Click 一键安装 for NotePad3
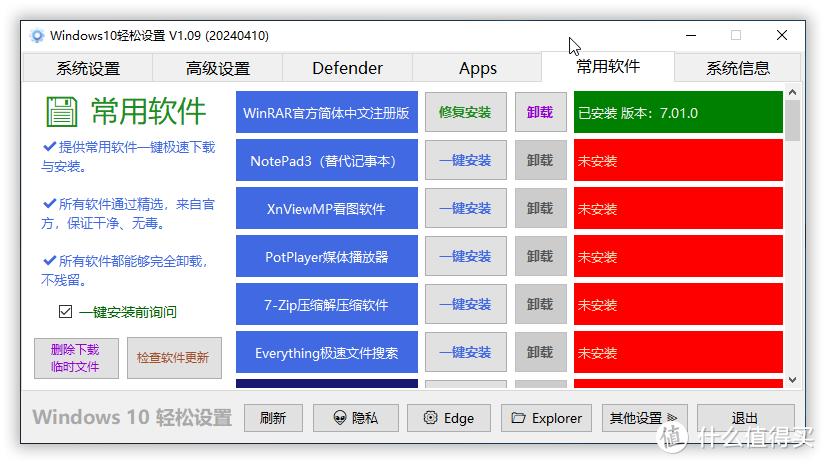Image resolution: width=826 pixels, height=464 pixels. (466, 160)
